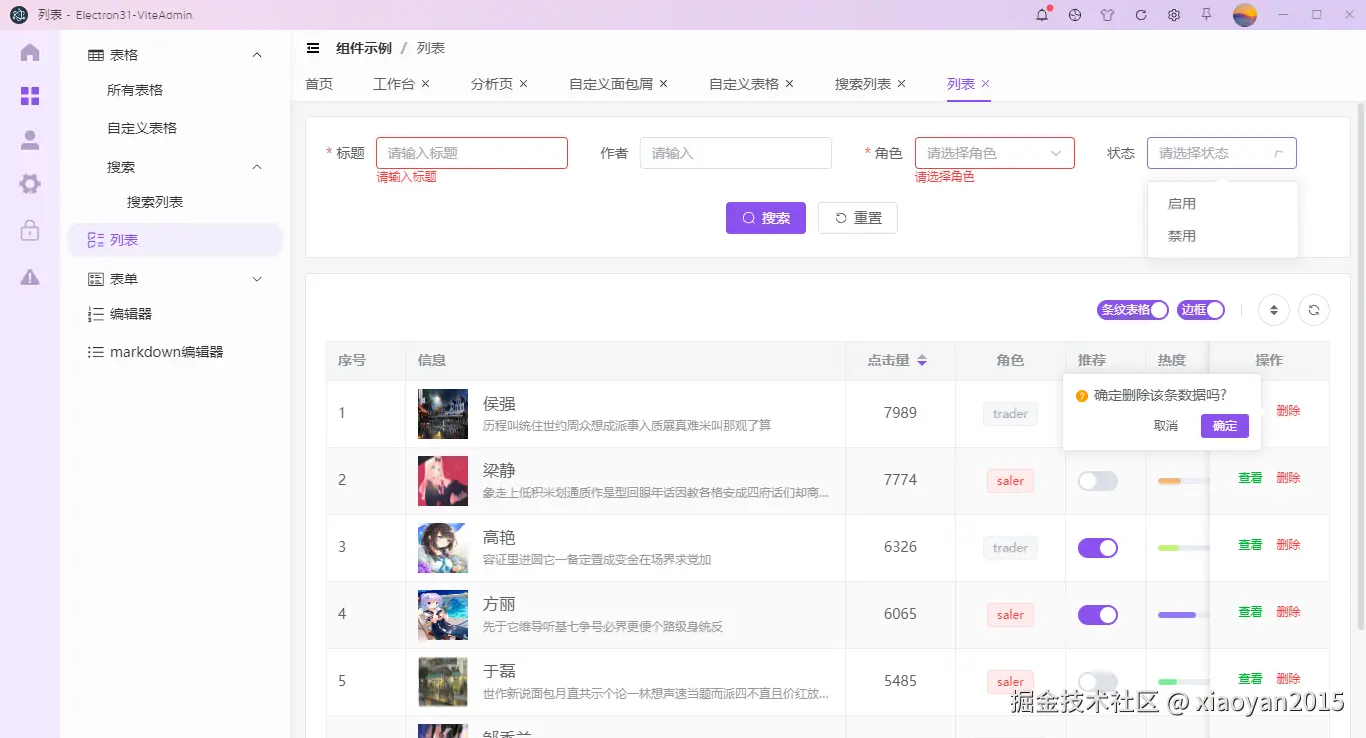Switch to the 工作台 tab
This screenshot has height=738, width=1366.
394,84
